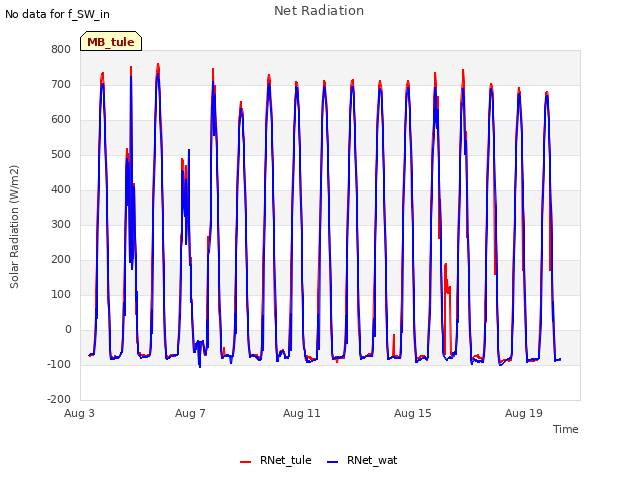
Task: Click the 600 y-axis tick label
Action: (x=61, y=120)
